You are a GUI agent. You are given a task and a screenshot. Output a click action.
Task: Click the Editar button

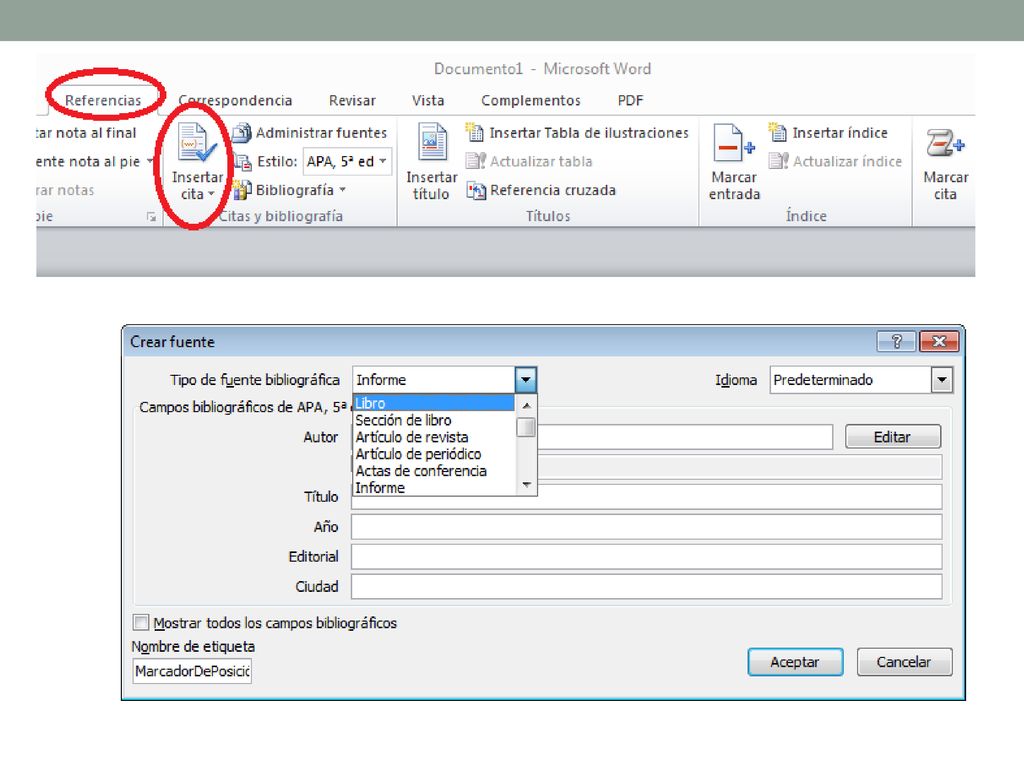click(x=893, y=437)
